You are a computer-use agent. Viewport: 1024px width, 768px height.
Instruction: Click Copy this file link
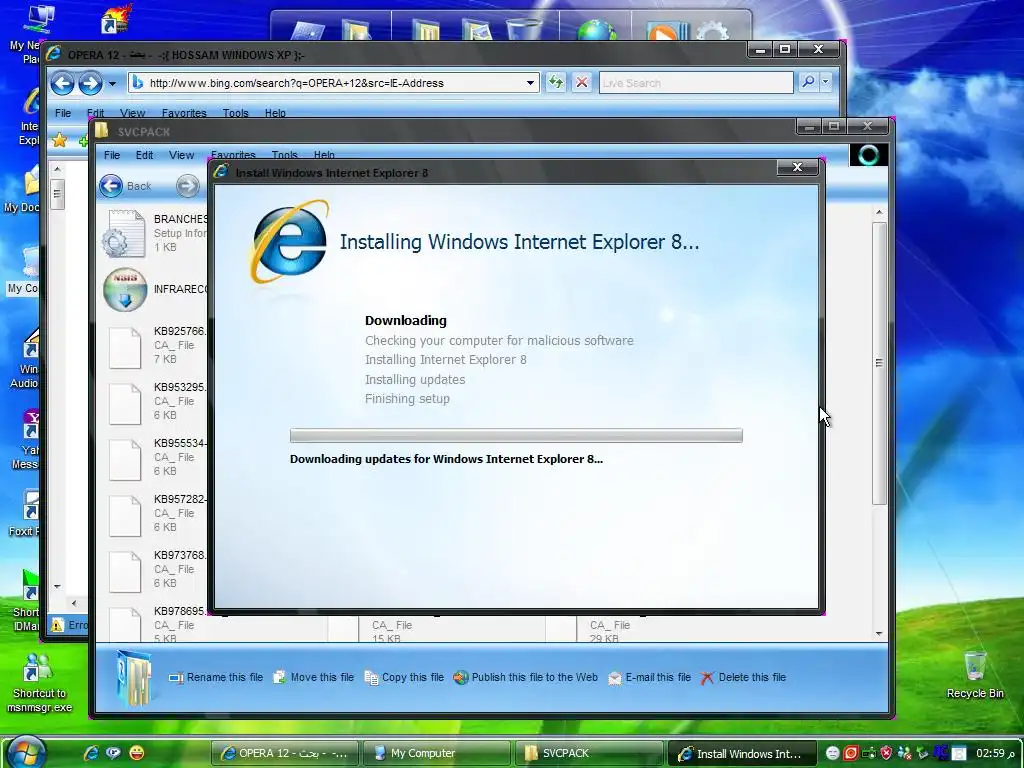pos(404,678)
